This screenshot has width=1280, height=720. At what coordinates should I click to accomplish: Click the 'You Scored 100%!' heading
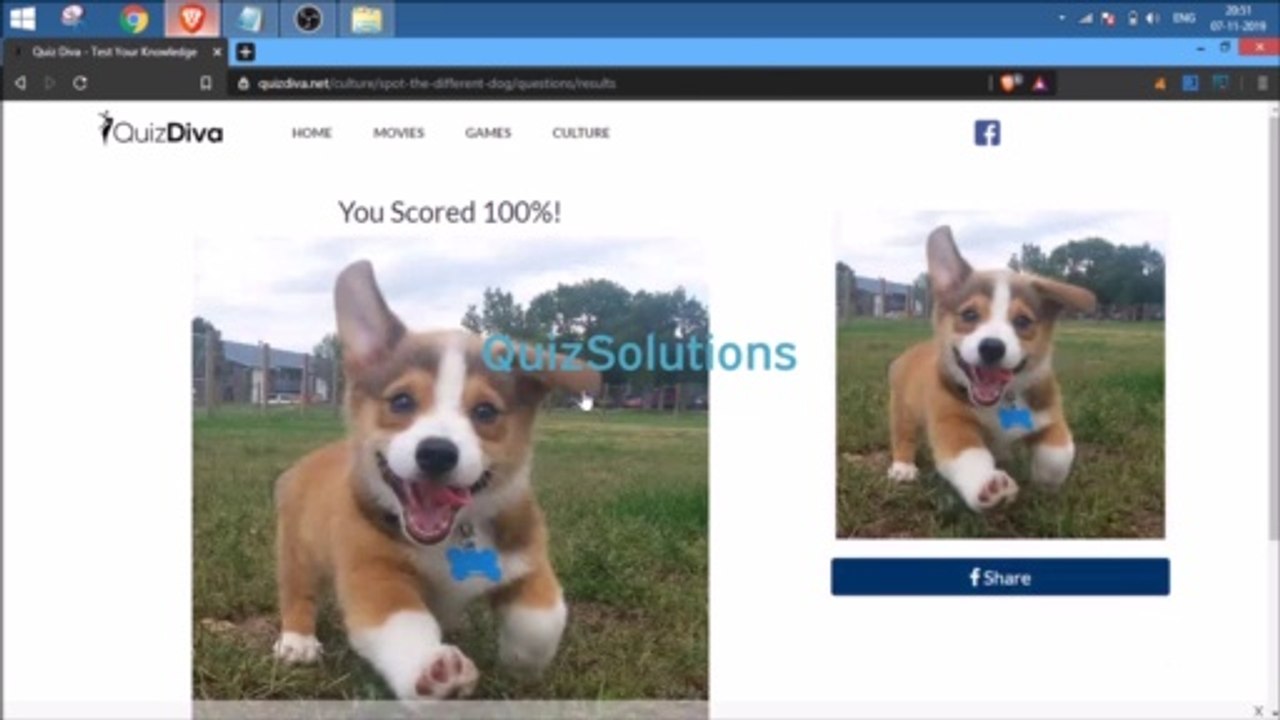click(x=449, y=212)
